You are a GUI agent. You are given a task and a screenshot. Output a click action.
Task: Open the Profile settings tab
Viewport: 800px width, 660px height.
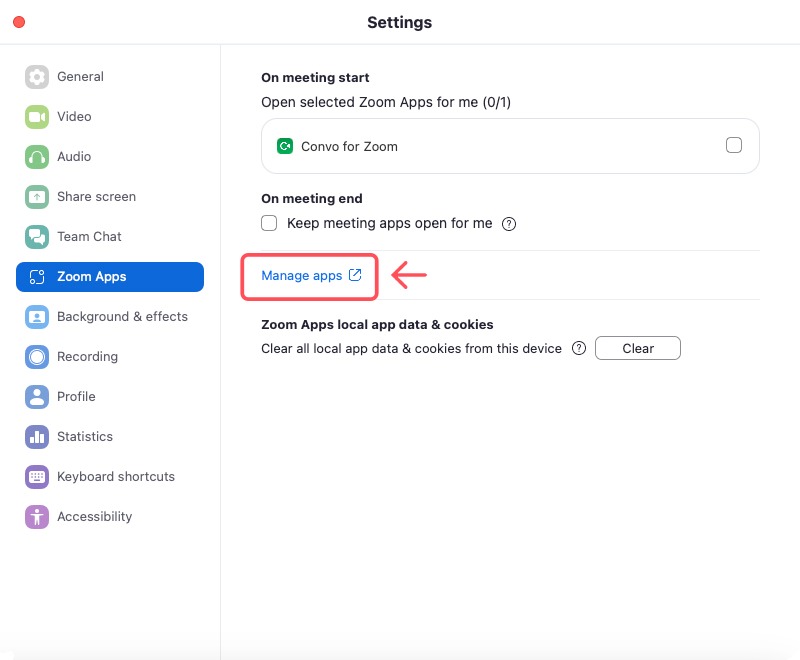(76, 397)
